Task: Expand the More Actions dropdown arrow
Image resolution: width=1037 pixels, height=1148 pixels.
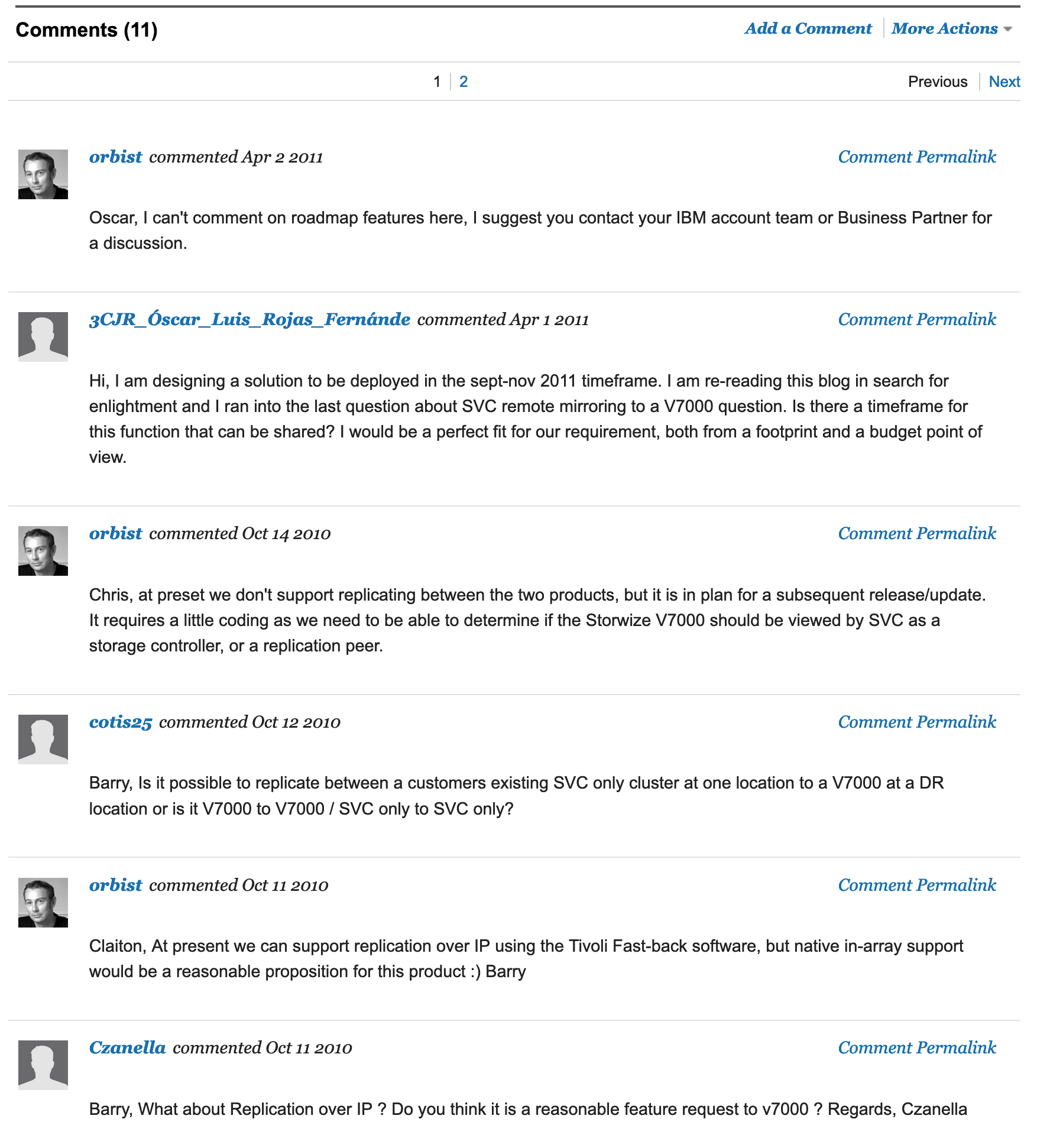Action: [1008, 29]
